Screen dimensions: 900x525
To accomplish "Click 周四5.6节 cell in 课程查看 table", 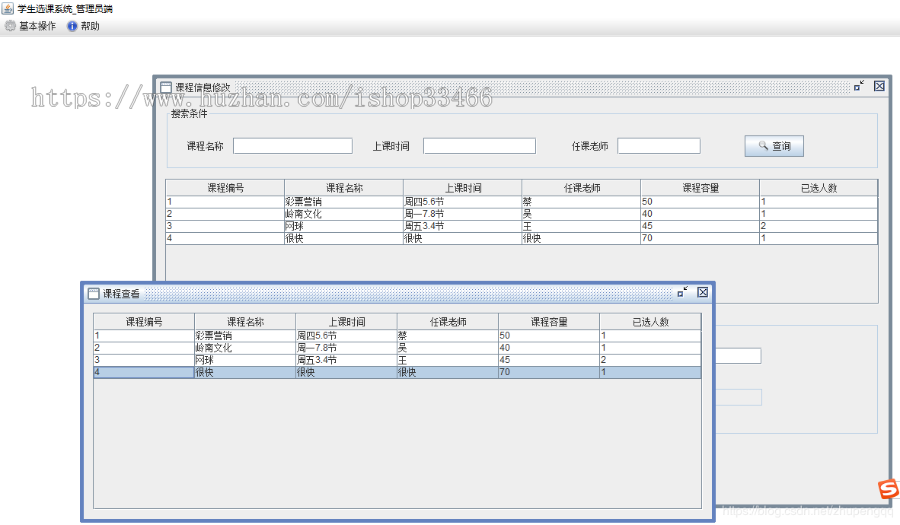I will pyautogui.click(x=347, y=336).
